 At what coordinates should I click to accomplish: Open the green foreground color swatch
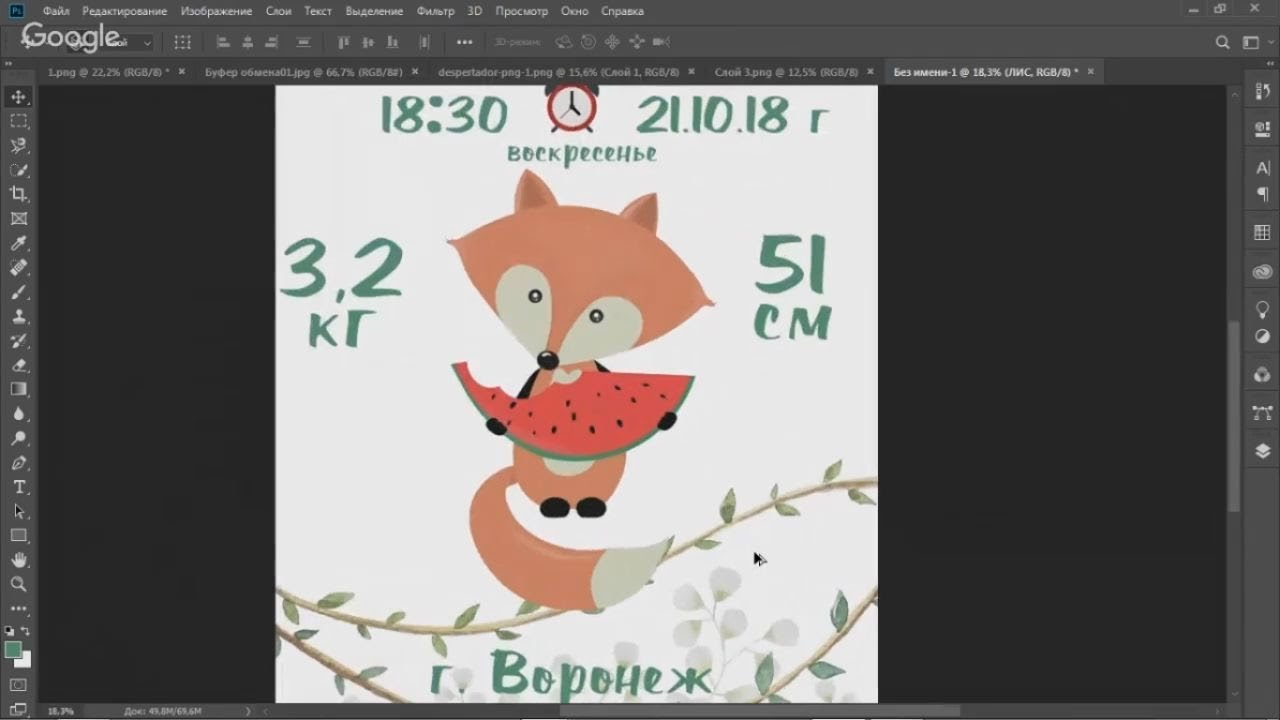tap(13, 649)
